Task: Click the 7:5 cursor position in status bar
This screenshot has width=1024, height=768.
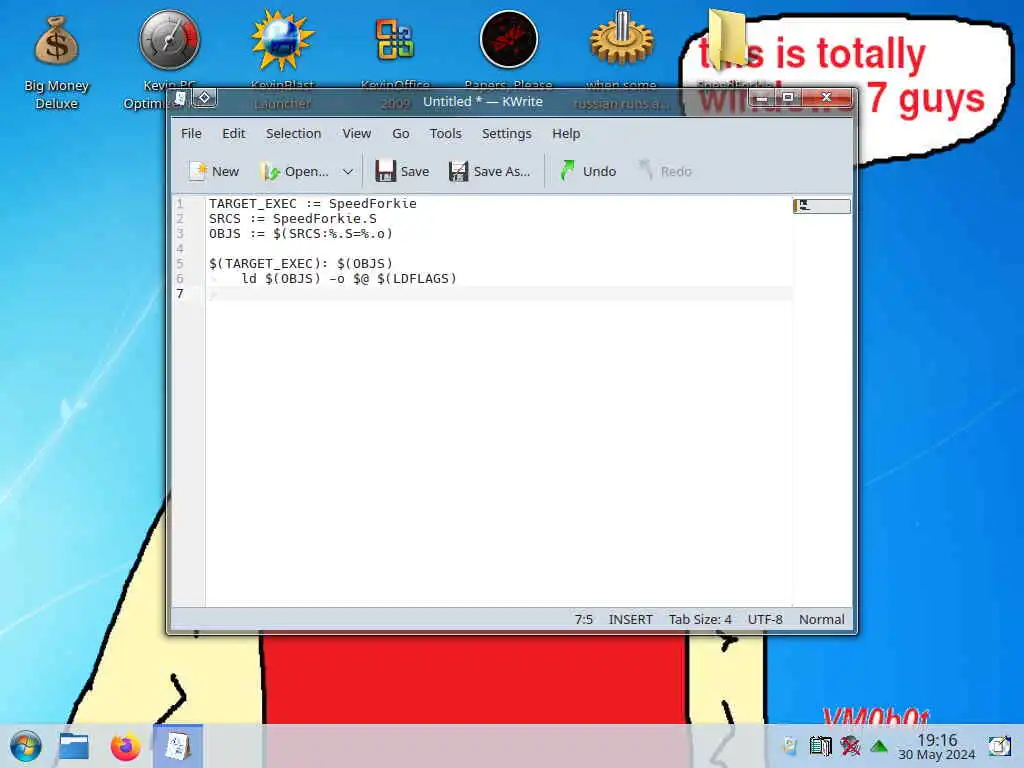Action: [x=584, y=619]
